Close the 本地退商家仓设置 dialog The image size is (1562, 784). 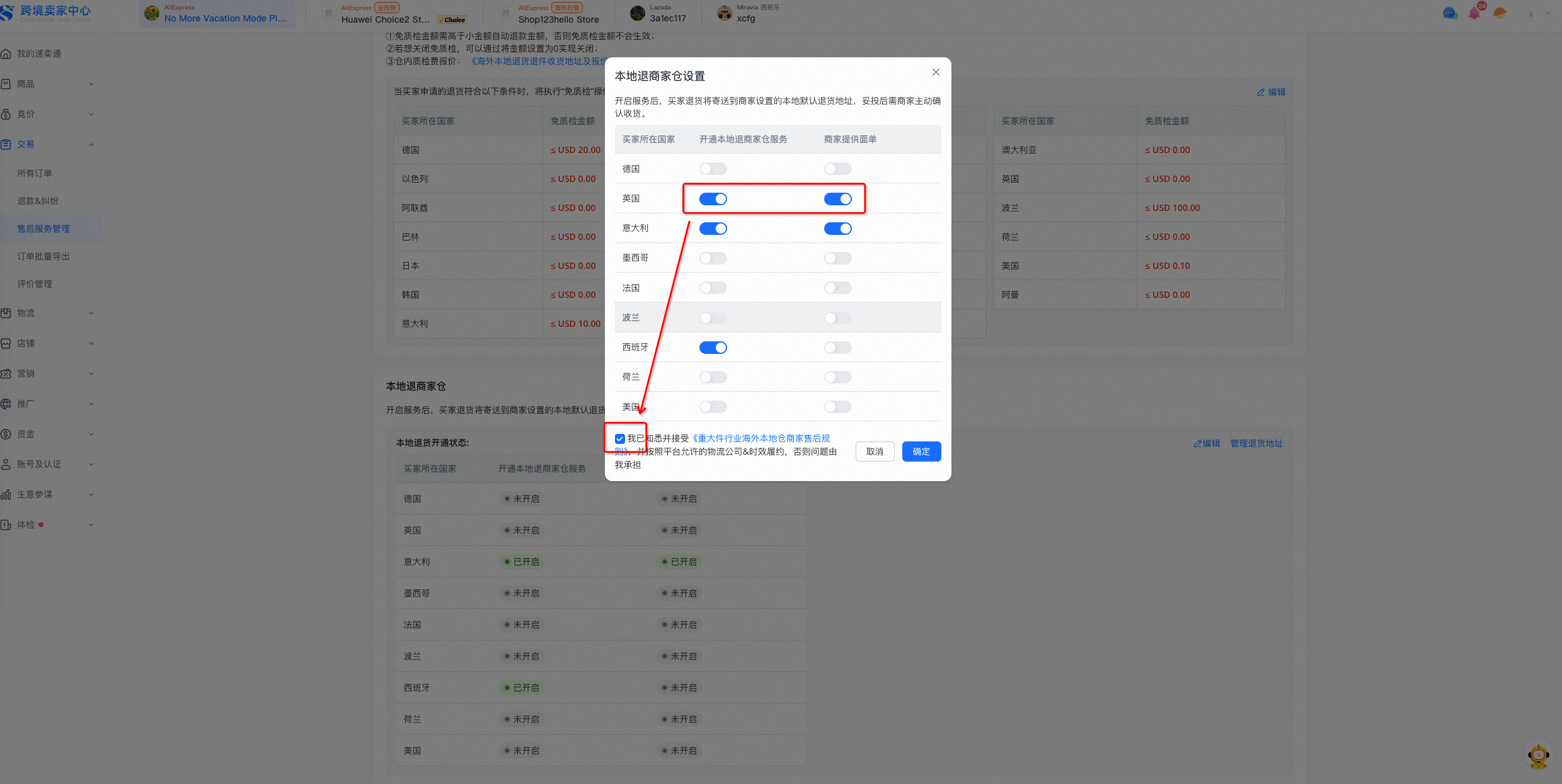[936, 72]
